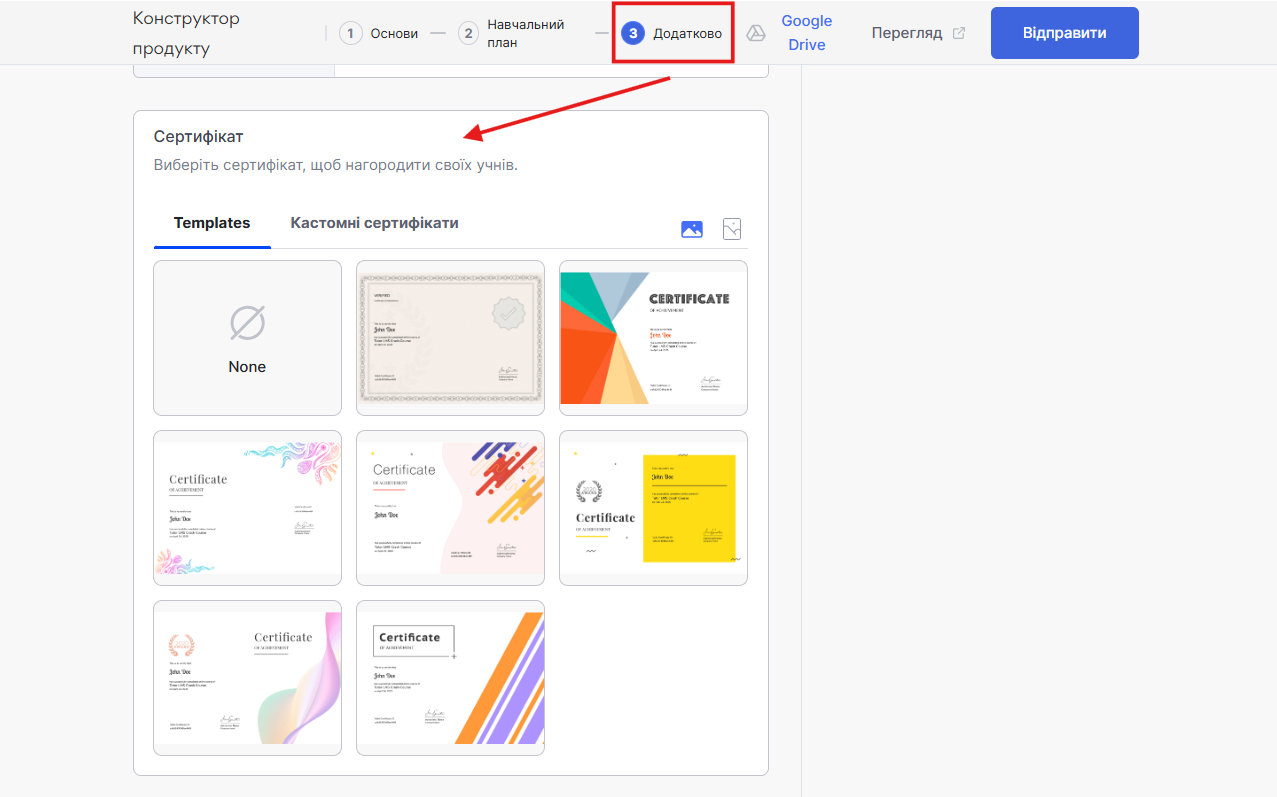Open the Google Drive link
The height and width of the screenshot is (797, 1277).
(806, 33)
